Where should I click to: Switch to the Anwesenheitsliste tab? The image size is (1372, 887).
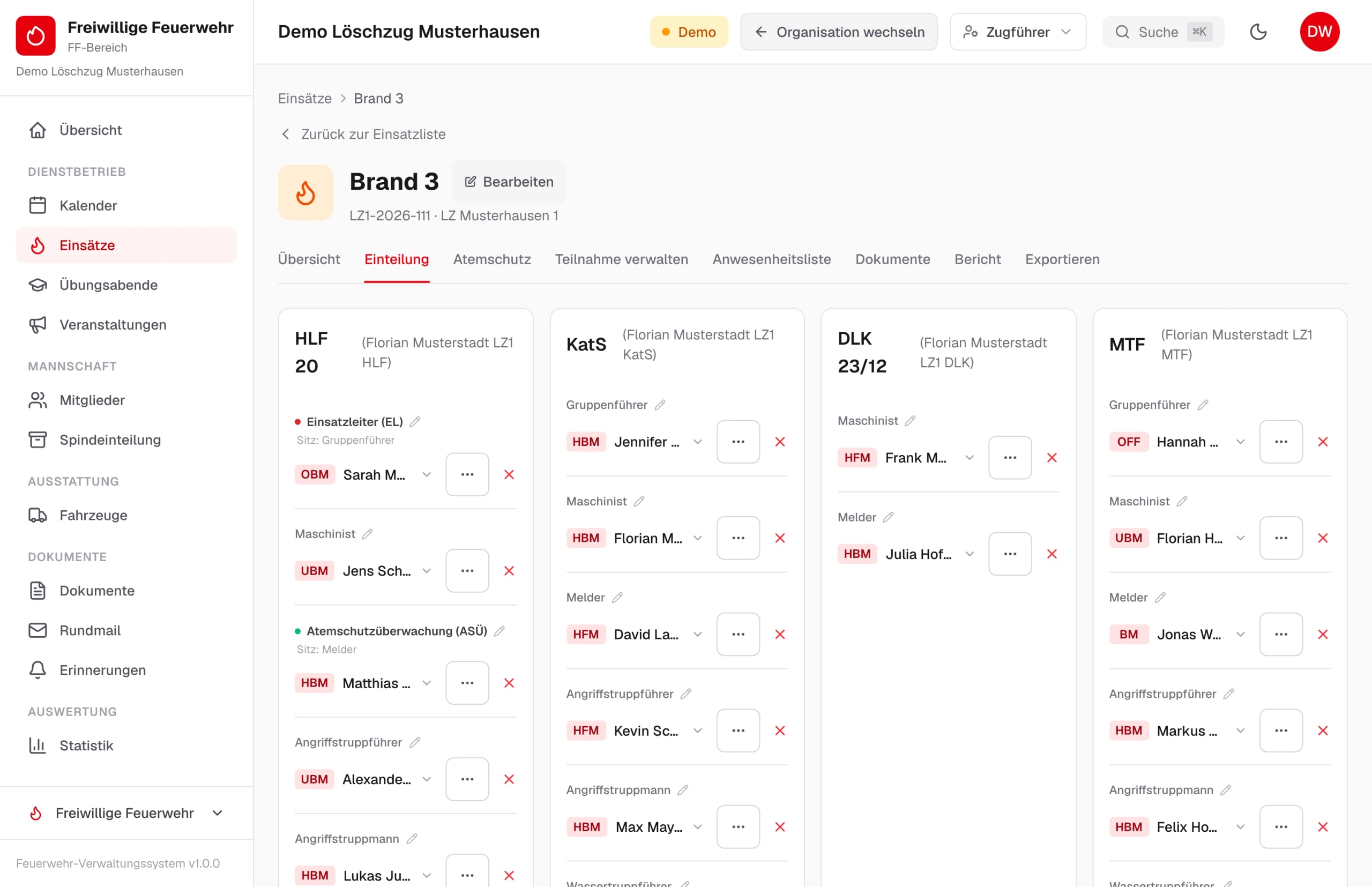(771, 259)
